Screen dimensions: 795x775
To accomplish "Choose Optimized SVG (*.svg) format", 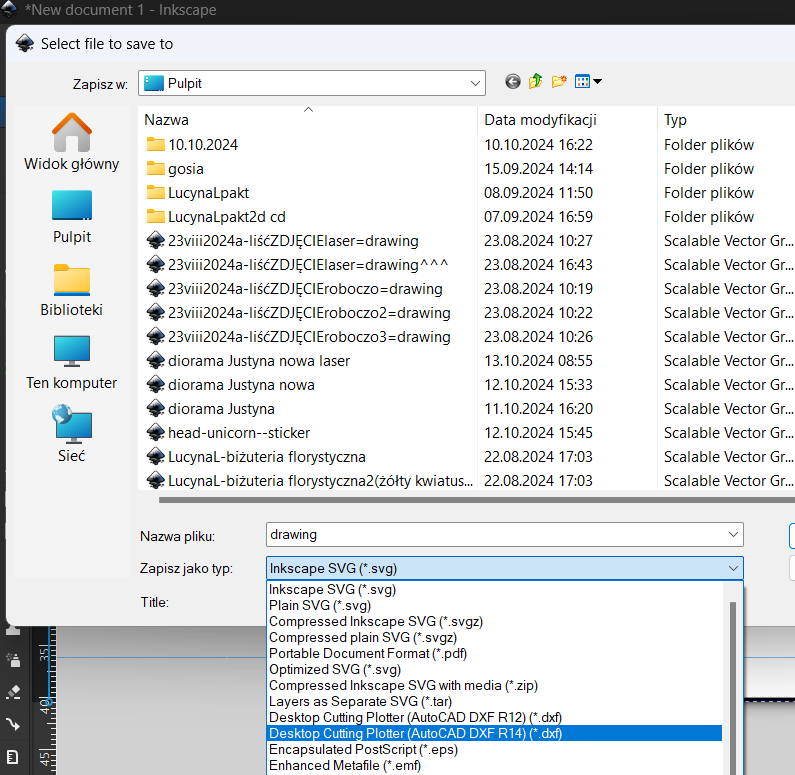I will (494, 670).
